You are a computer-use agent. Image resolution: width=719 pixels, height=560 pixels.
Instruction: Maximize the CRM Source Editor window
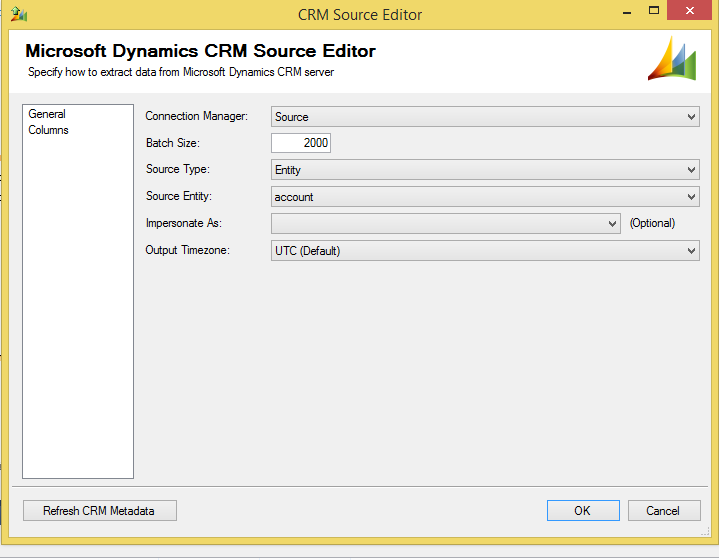pos(654,11)
